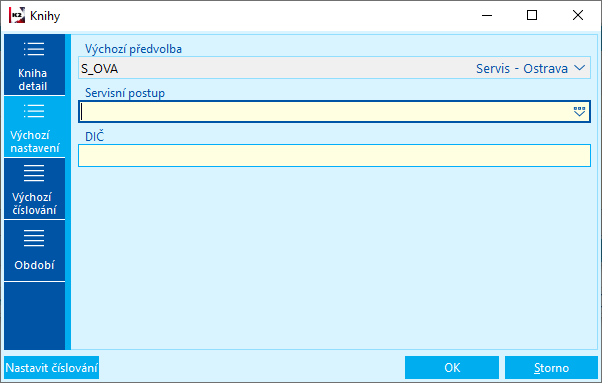This screenshot has width=602, height=383.
Task: Close the Knihy window
Action: (x=578, y=15)
